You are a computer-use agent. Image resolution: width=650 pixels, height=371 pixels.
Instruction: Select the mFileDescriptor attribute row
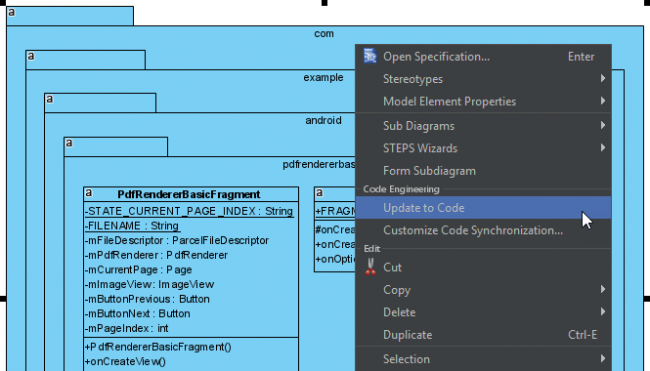tap(177, 240)
